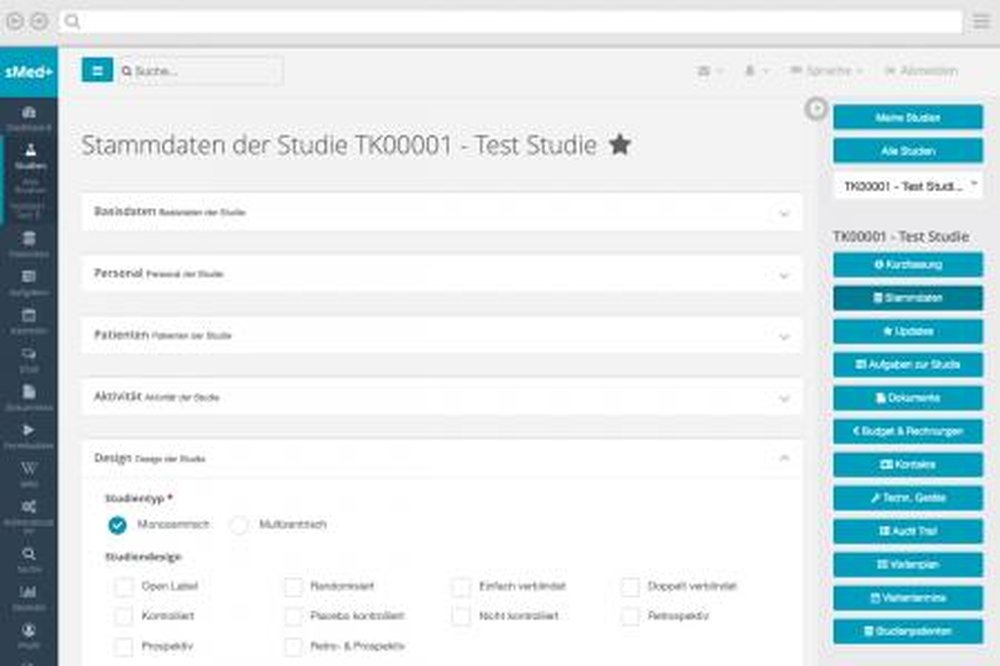Click the teal hamburger menu icon
Screen dimensions: 1000x666
(97, 70)
